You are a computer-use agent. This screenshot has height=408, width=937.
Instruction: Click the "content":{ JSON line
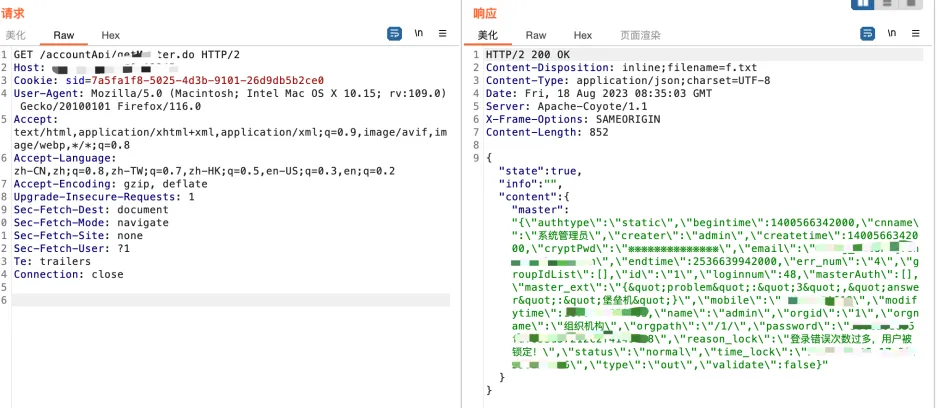coord(534,197)
